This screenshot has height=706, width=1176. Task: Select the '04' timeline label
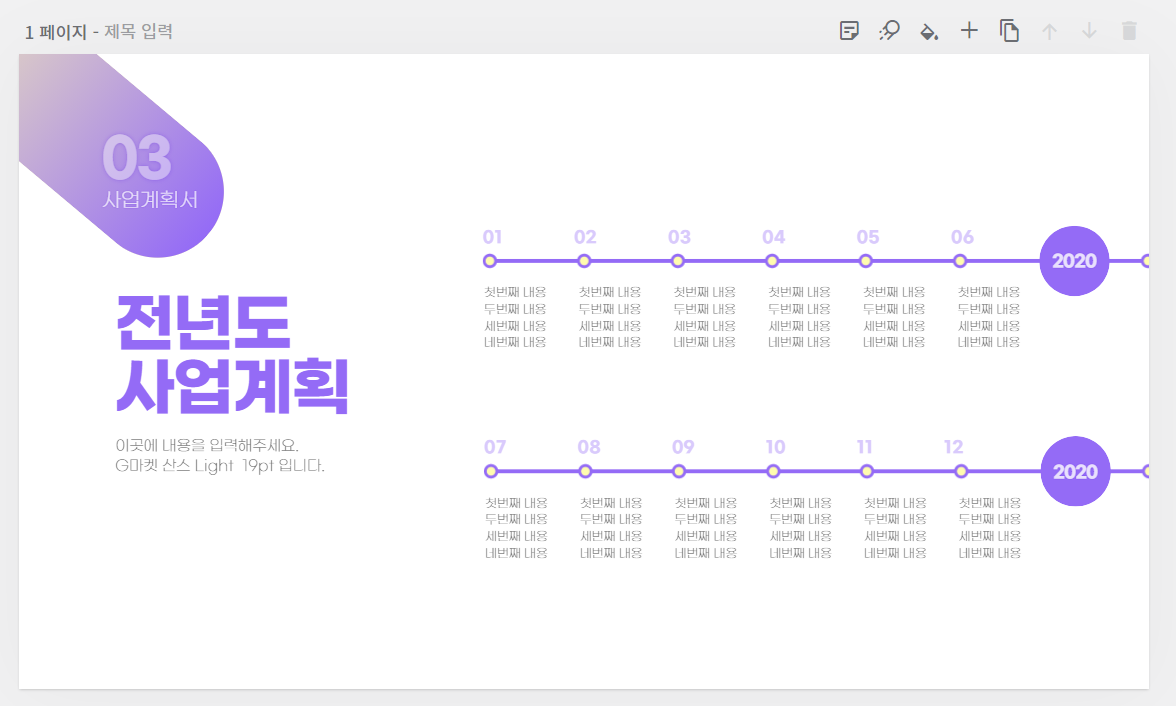coord(773,237)
